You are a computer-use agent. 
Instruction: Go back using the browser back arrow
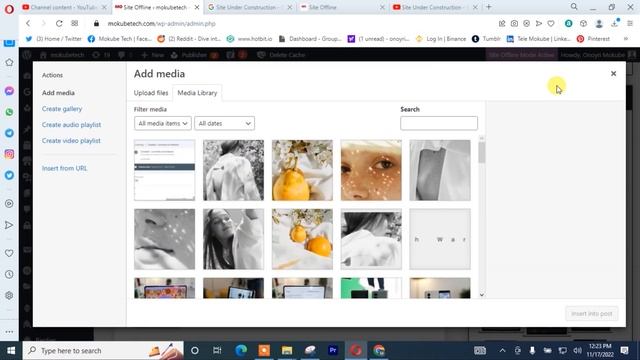[x=28, y=24]
